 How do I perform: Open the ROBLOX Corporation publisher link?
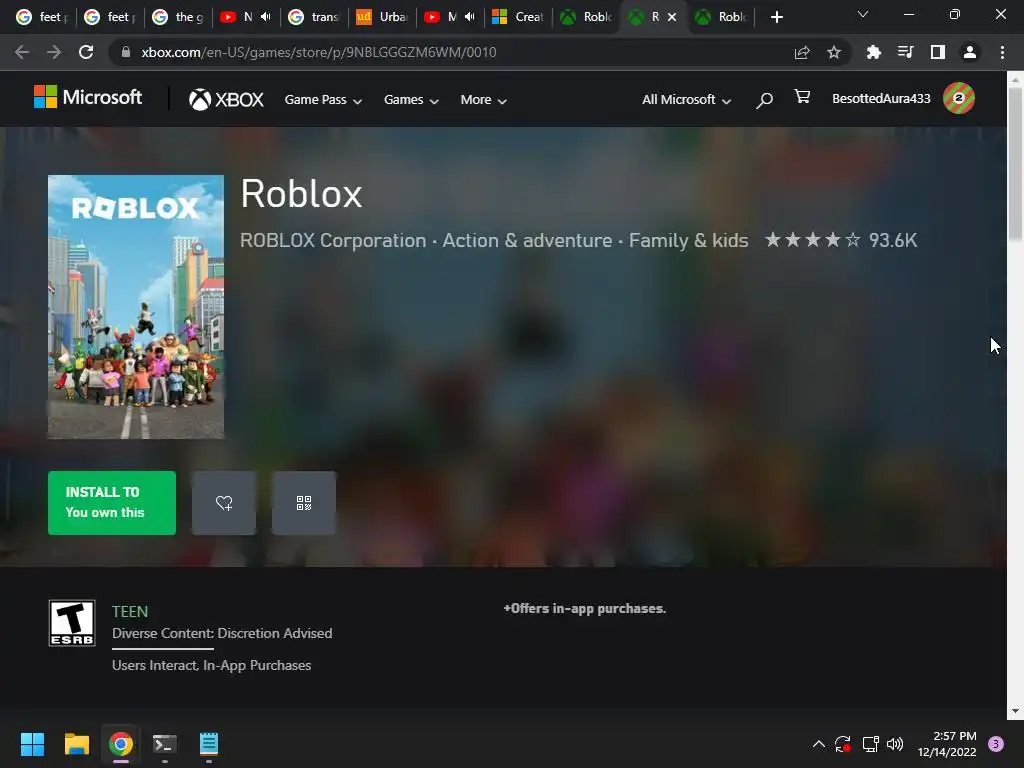tap(333, 240)
